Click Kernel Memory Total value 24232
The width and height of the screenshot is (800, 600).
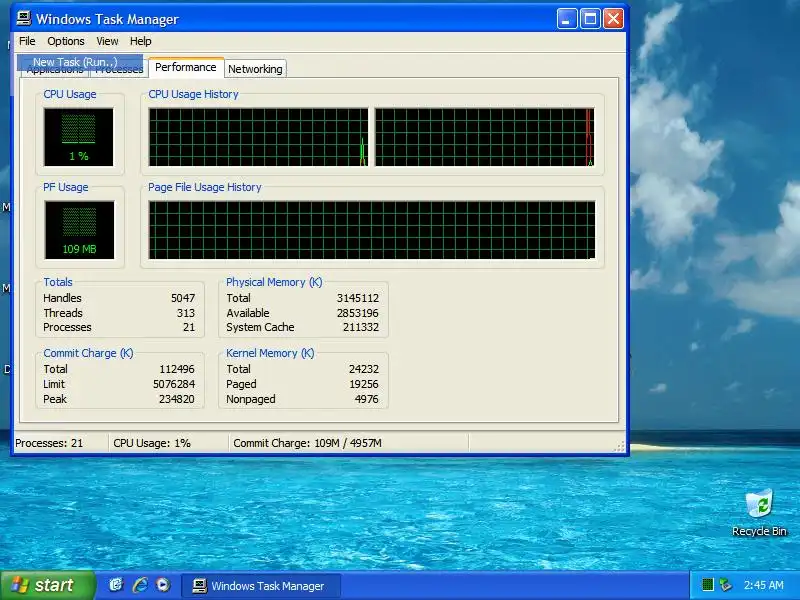pos(364,369)
